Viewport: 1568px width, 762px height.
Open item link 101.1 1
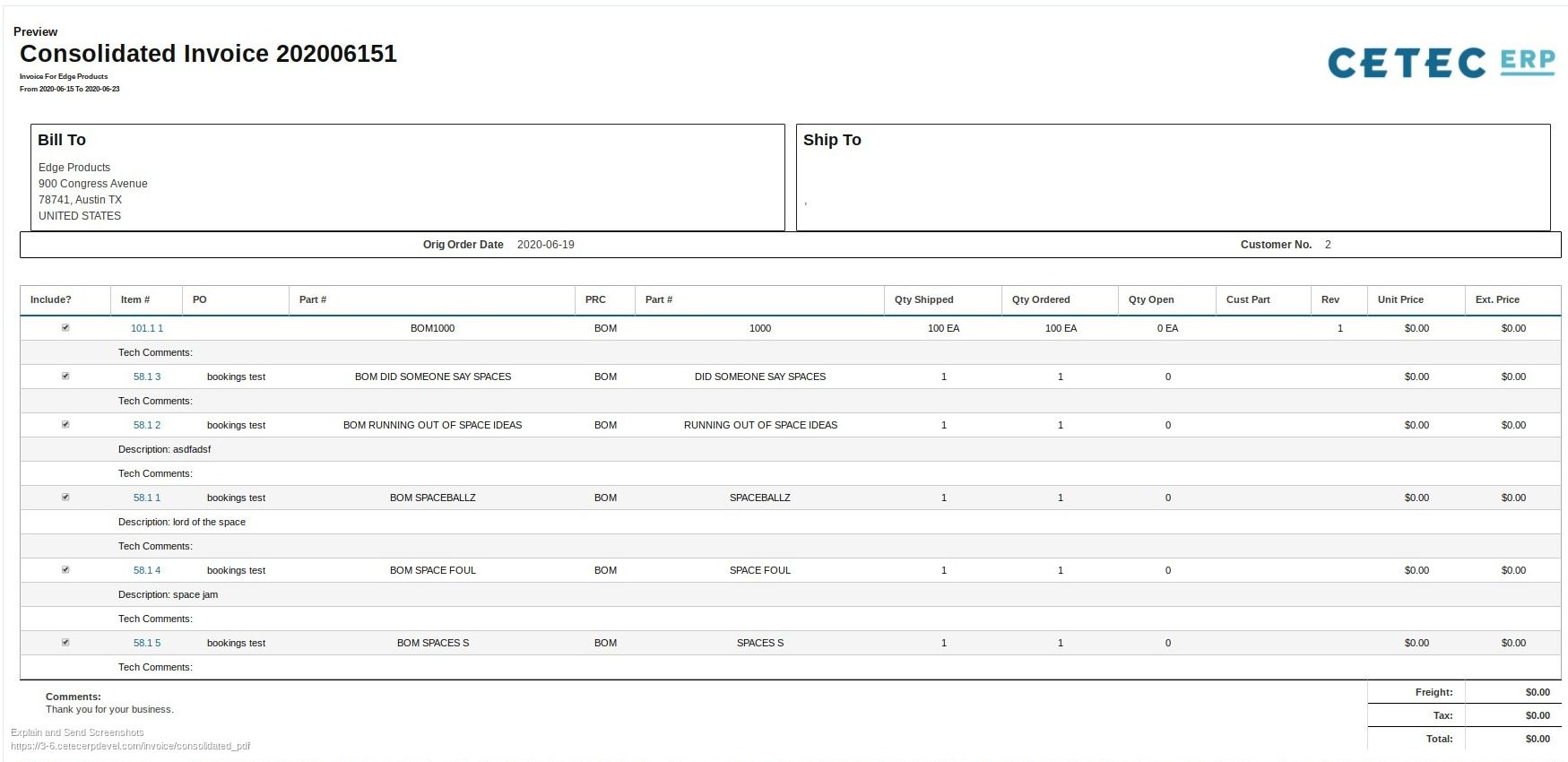[x=147, y=329]
